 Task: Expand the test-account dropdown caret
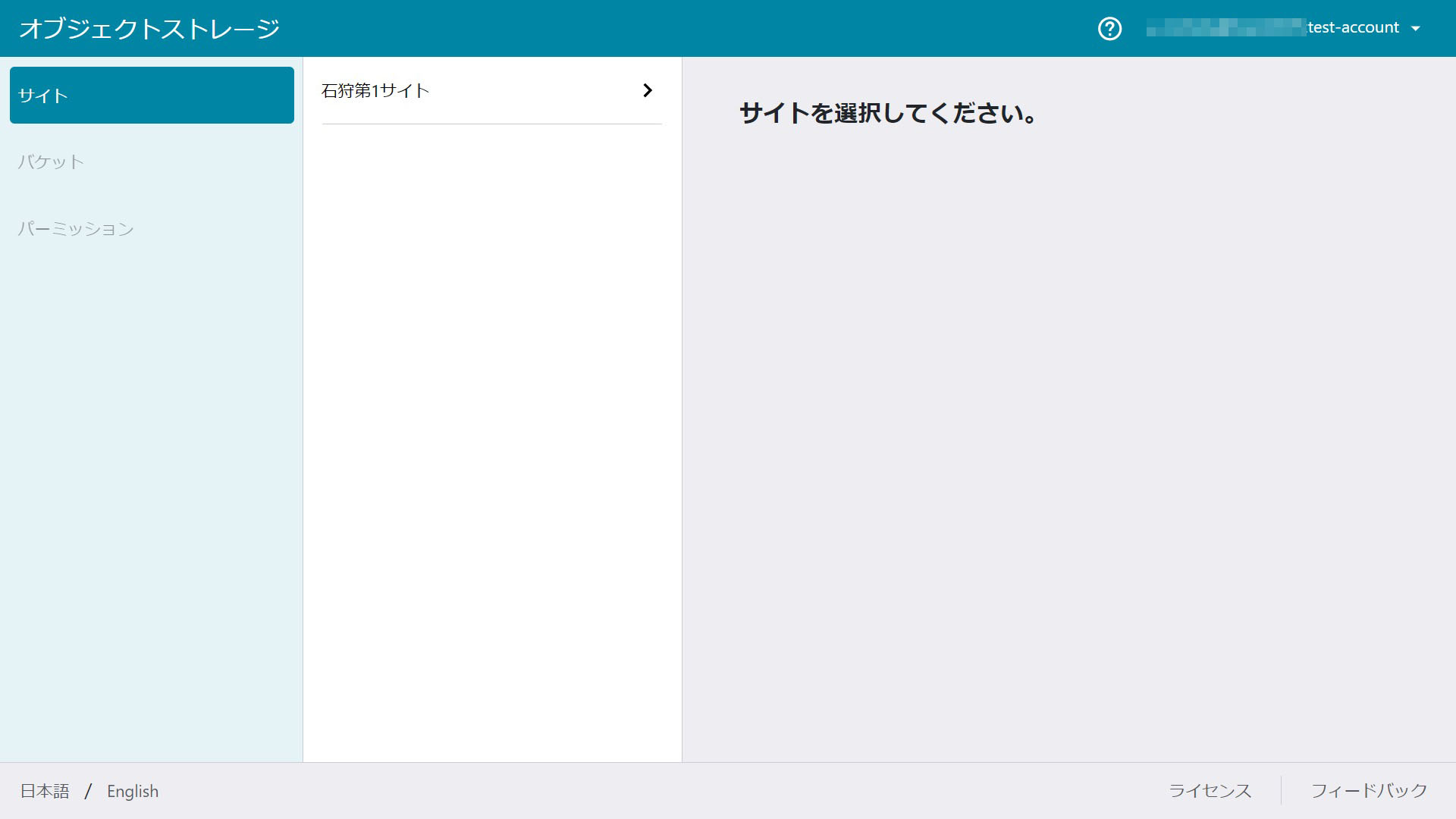[1415, 29]
